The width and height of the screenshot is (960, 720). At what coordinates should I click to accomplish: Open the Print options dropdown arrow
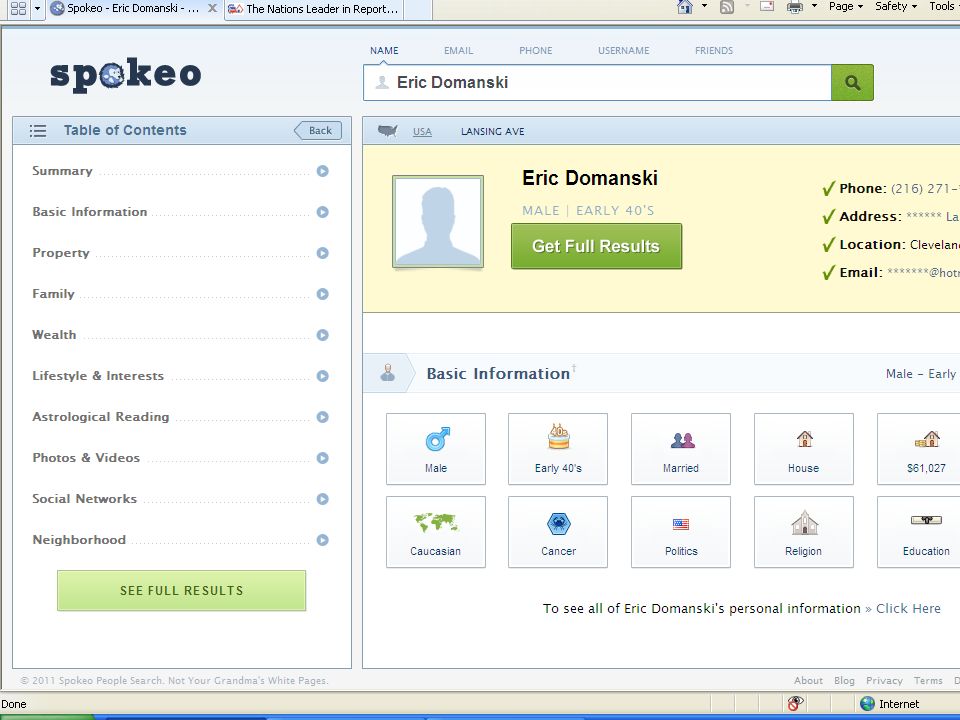tap(814, 6)
